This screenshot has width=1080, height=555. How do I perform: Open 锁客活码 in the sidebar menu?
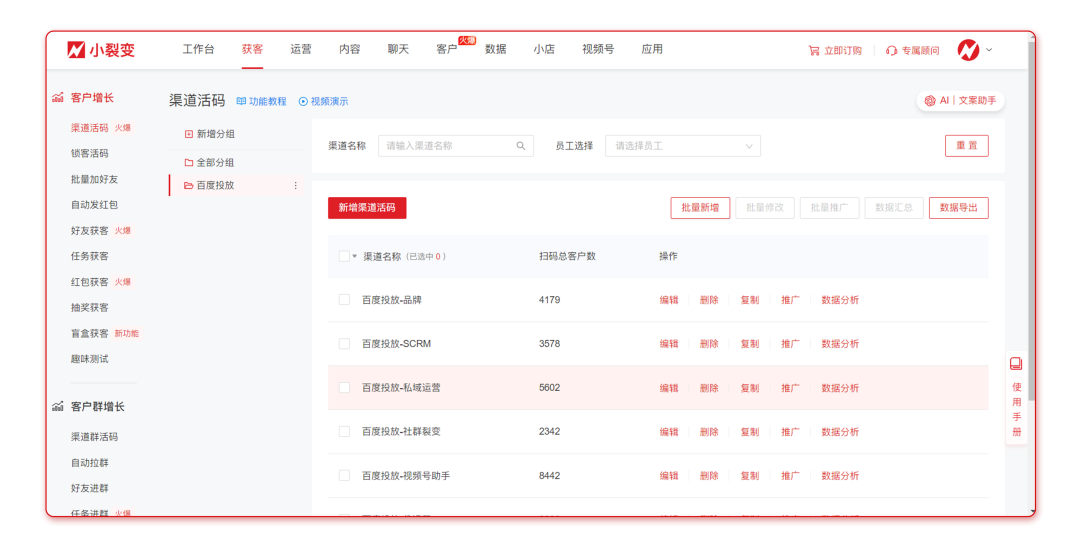tap(90, 154)
